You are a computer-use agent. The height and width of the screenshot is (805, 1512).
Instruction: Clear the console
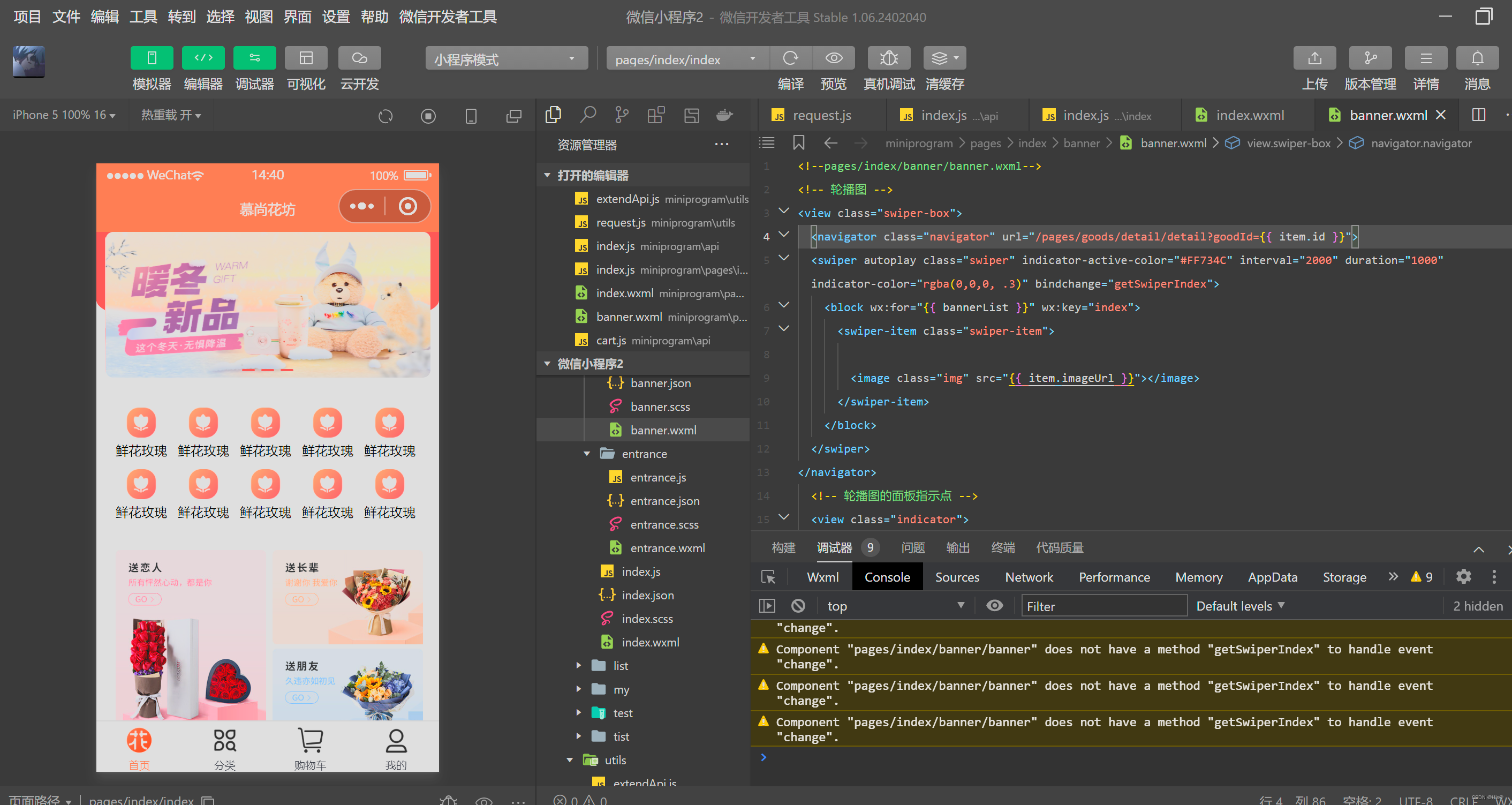798,605
